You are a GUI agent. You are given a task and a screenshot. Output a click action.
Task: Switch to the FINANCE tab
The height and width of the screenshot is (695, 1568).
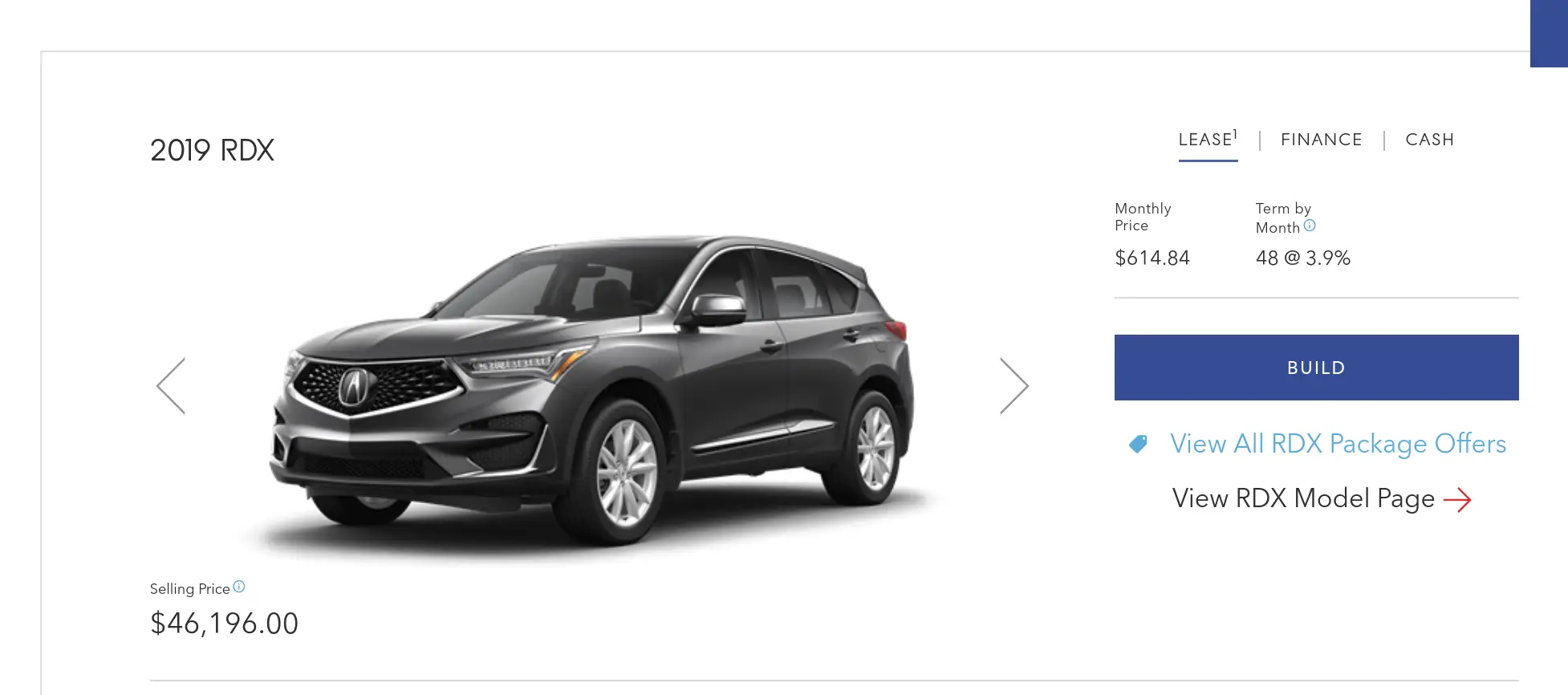click(x=1321, y=140)
